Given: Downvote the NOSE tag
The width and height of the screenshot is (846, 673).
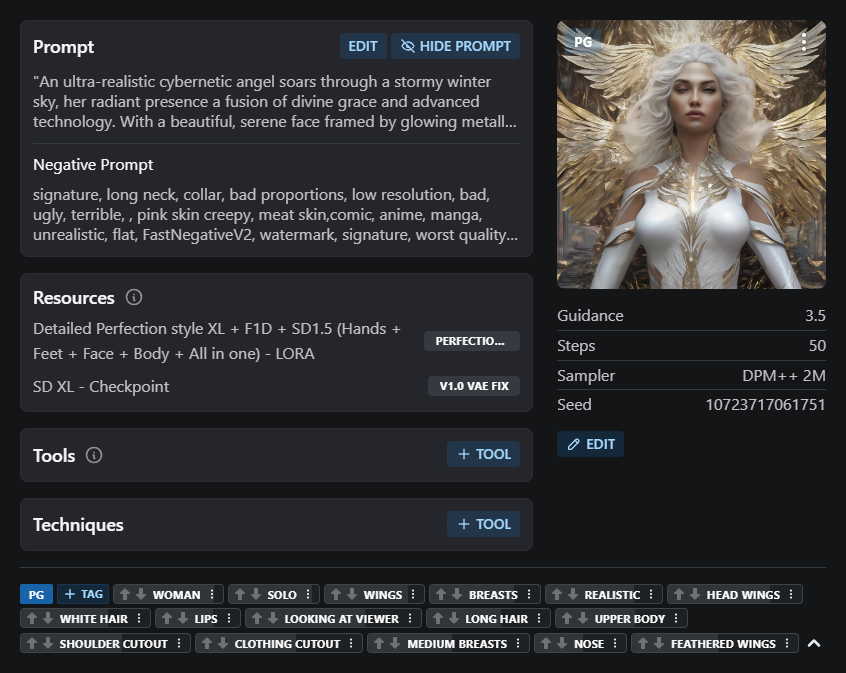Looking at the screenshot, I should pos(562,643).
